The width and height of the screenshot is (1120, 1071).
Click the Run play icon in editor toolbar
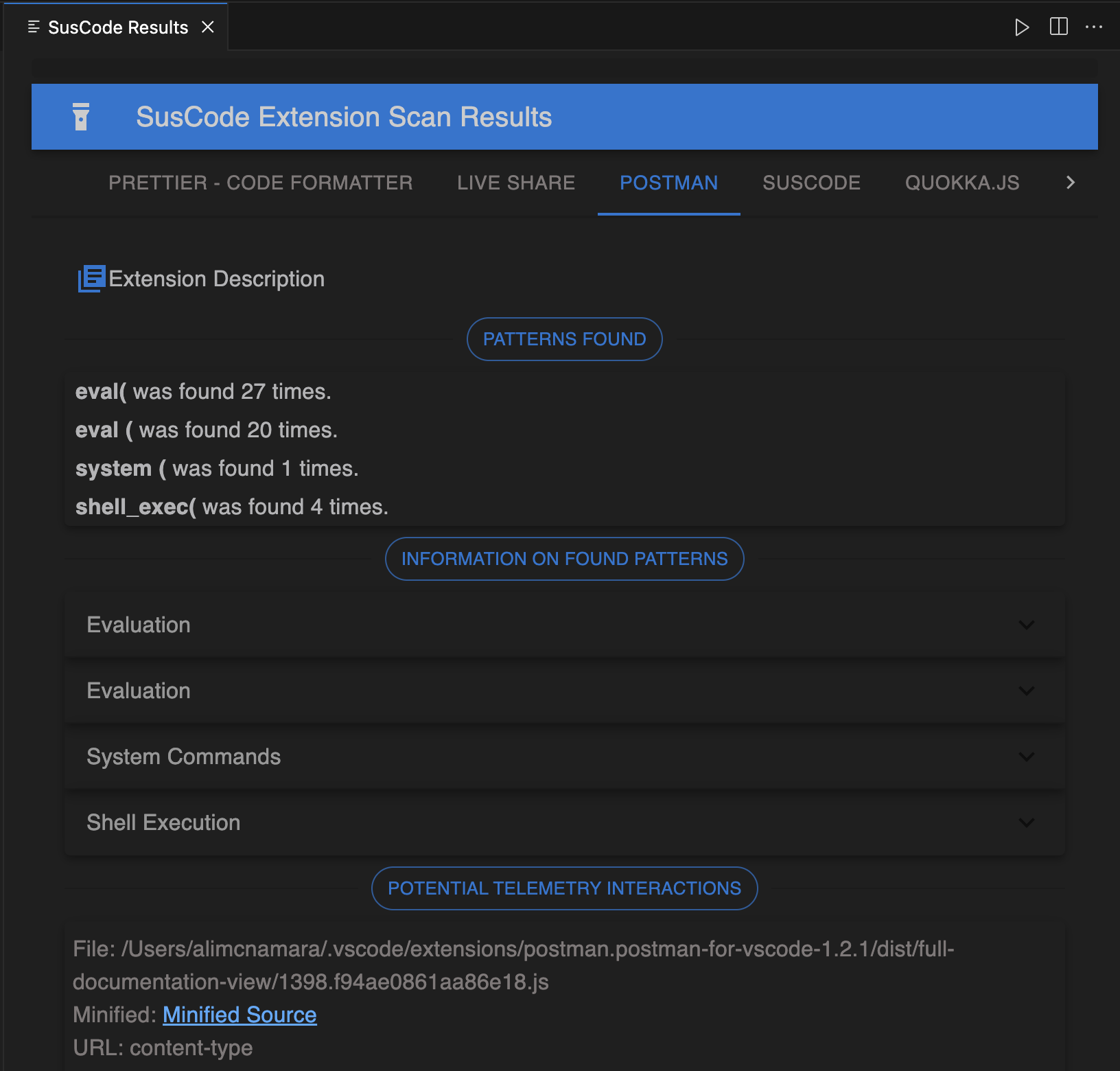tap(1022, 27)
